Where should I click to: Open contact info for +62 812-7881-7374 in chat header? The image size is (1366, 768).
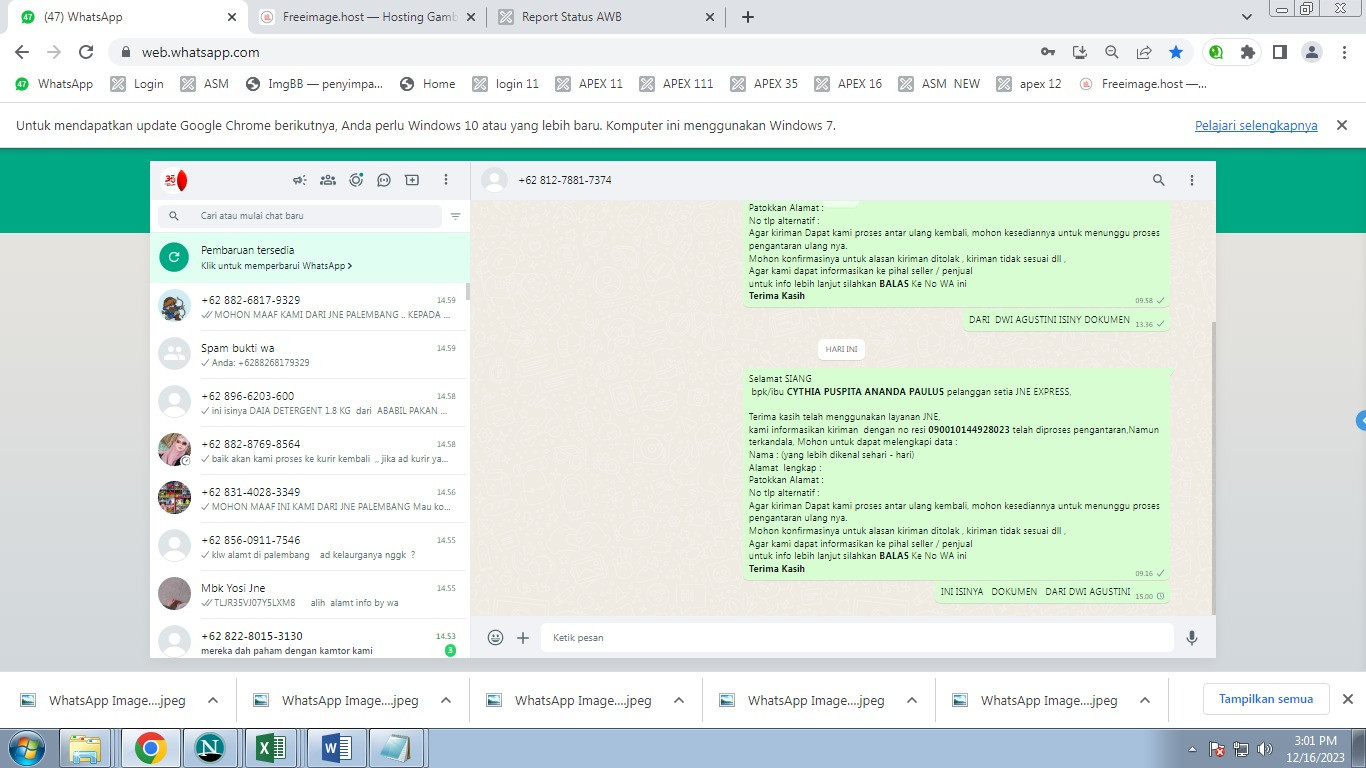click(564, 180)
